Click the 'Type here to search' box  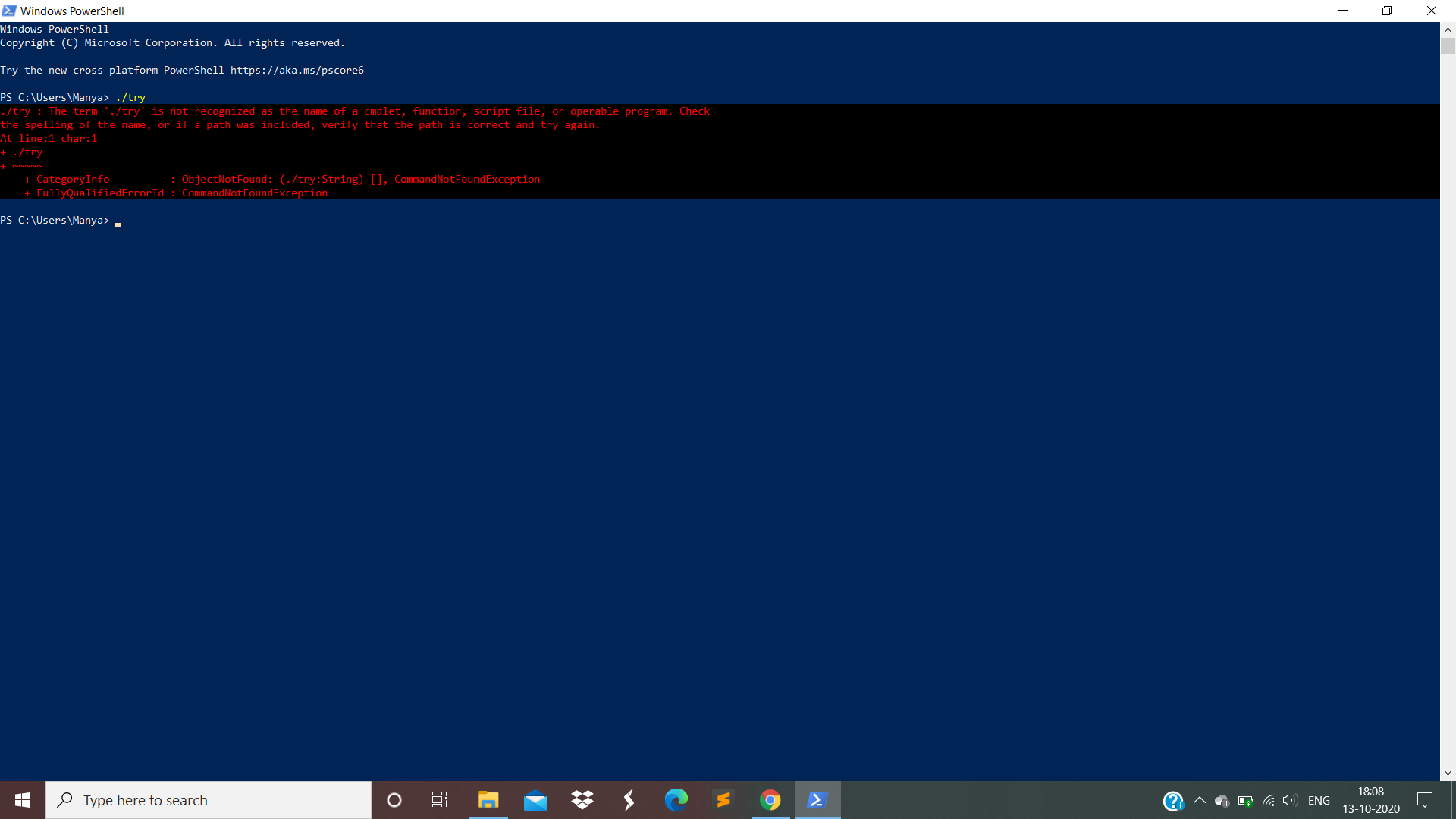209,800
